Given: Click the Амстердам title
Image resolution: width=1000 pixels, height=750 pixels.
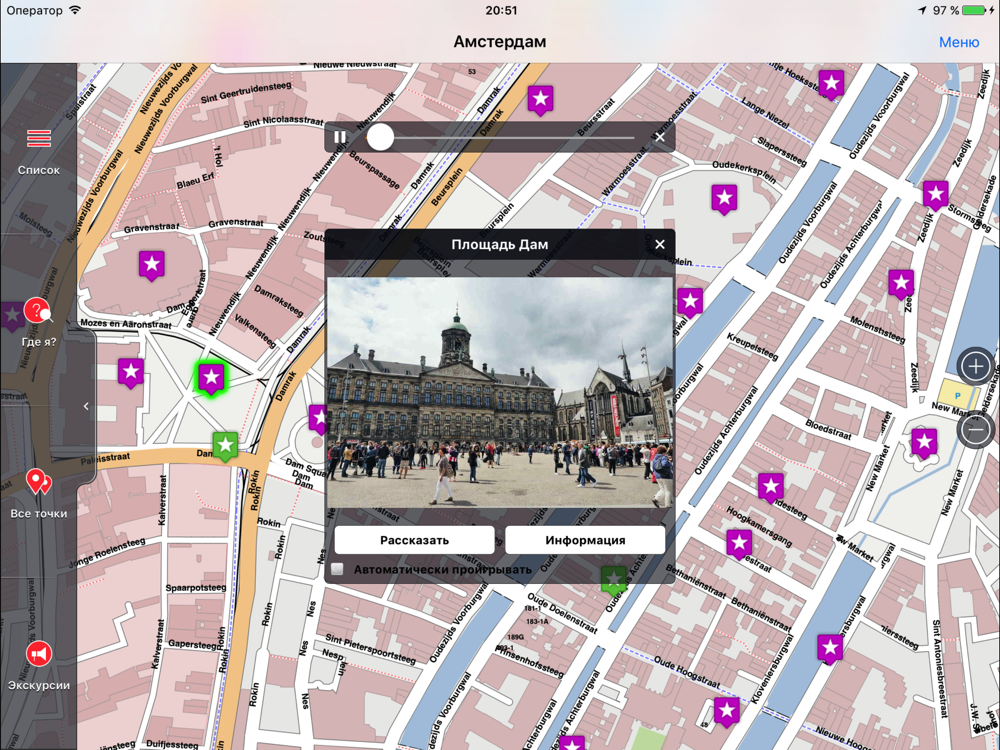Looking at the screenshot, I should pyautogui.click(x=500, y=42).
